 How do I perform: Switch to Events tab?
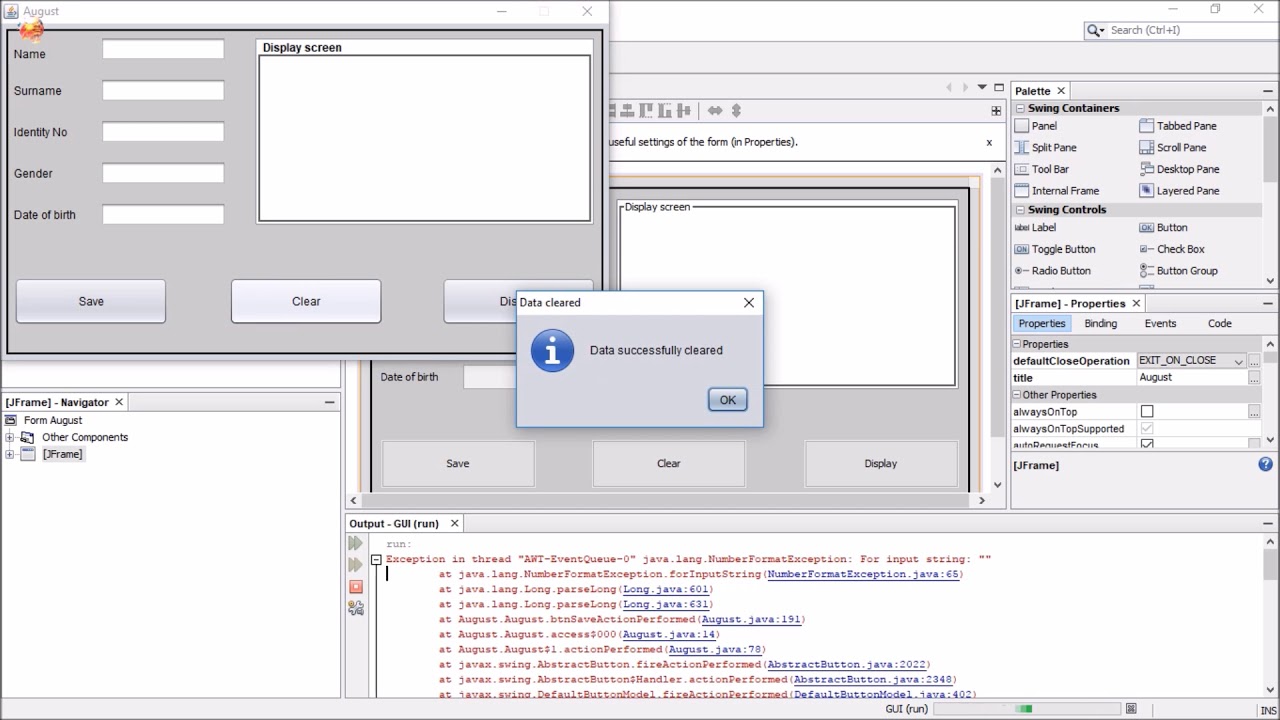point(1160,324)
